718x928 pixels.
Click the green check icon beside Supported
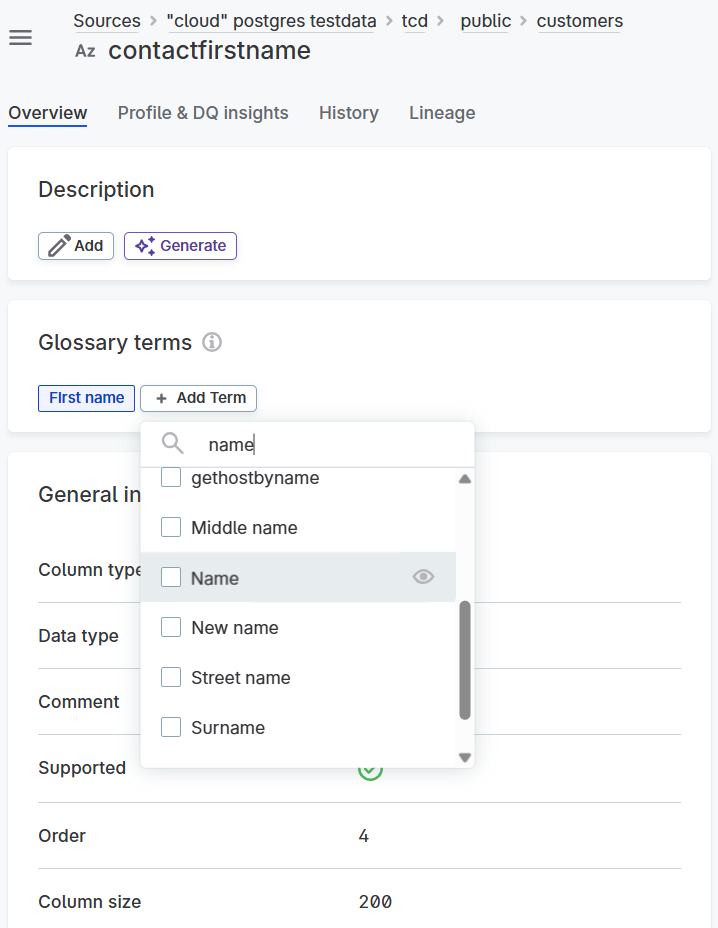[370, 769]
